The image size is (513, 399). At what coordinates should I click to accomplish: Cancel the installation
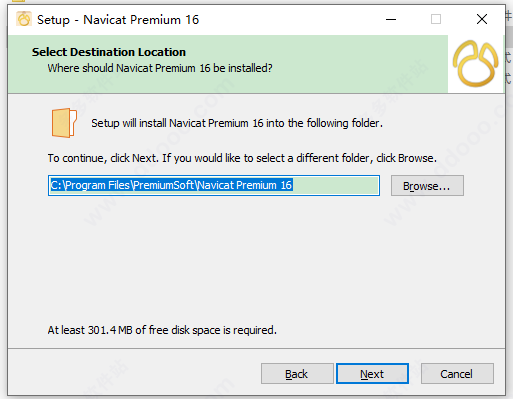pyautogui.click(x=457, y=374)
